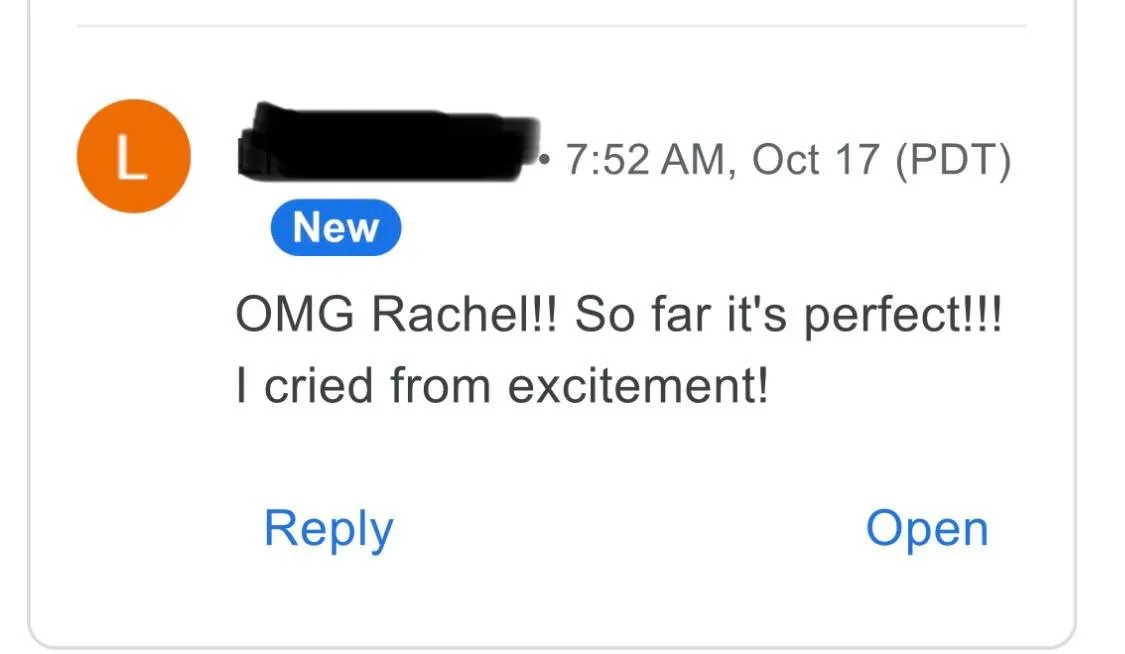Click the word perfect!!! in the message
Image resolution: width=1125 pixels, height=654 pixels.
pos(903,316)
